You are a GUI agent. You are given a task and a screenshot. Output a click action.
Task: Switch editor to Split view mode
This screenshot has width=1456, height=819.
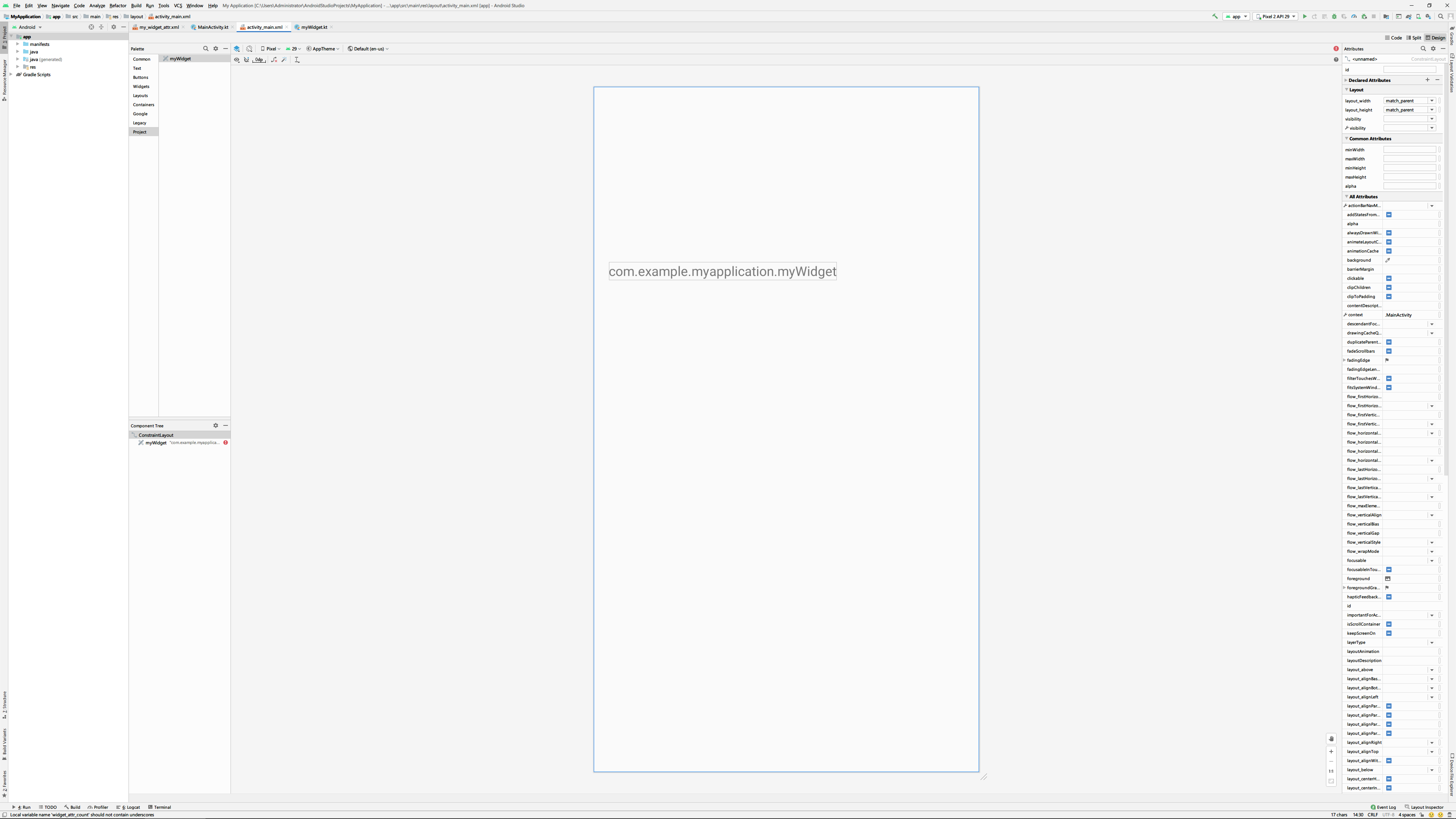(x=1414, y=38)
